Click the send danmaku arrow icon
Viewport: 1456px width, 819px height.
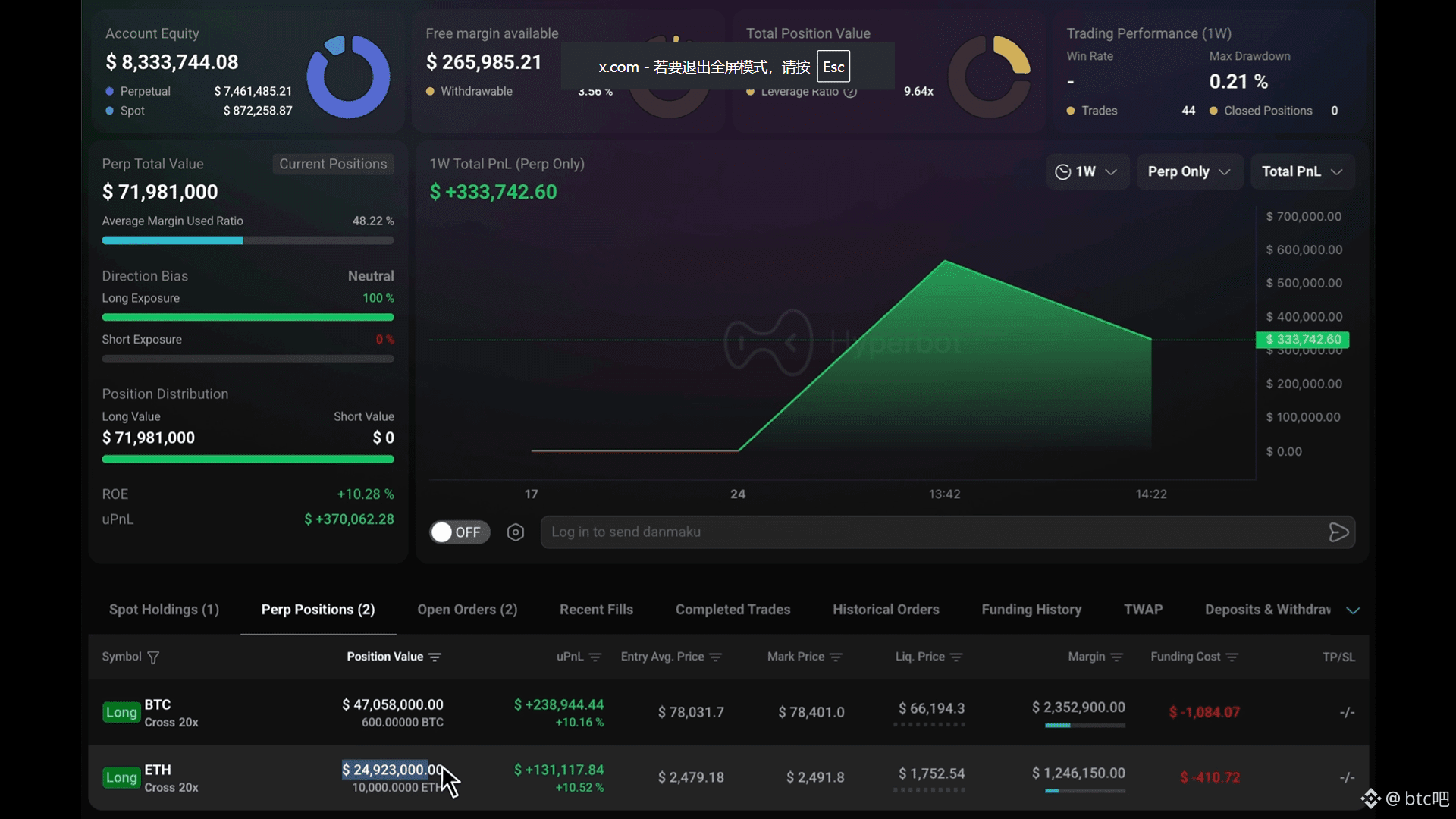coord(1338,532)
